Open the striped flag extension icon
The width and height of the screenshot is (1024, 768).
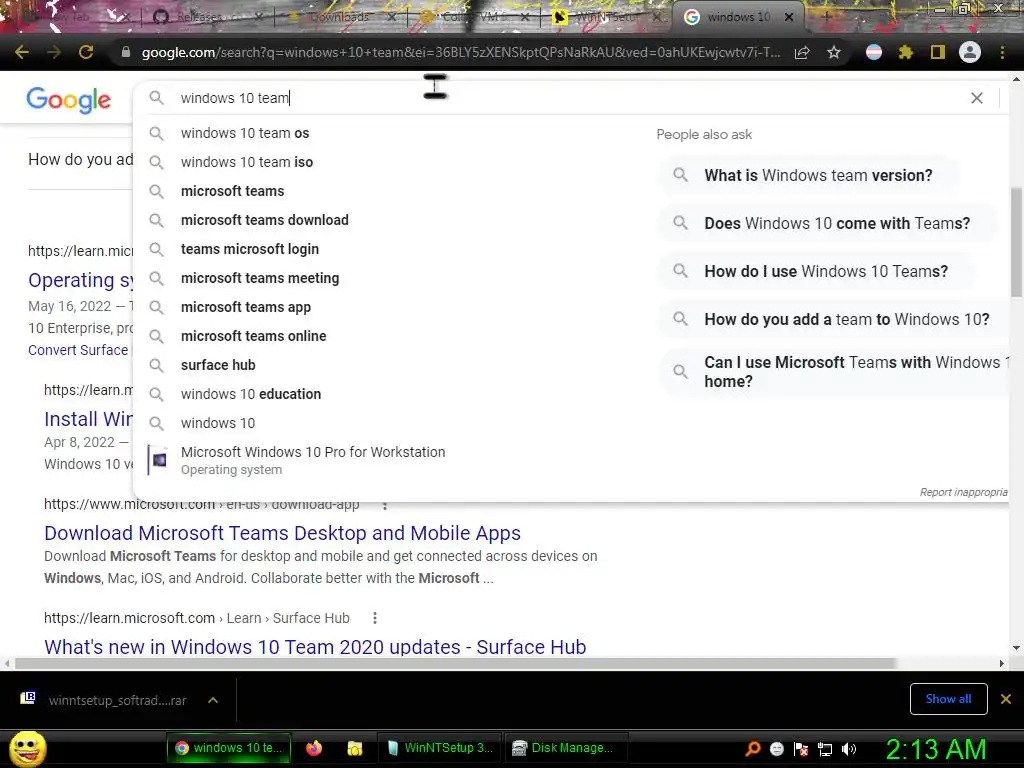tap(874, 52)
